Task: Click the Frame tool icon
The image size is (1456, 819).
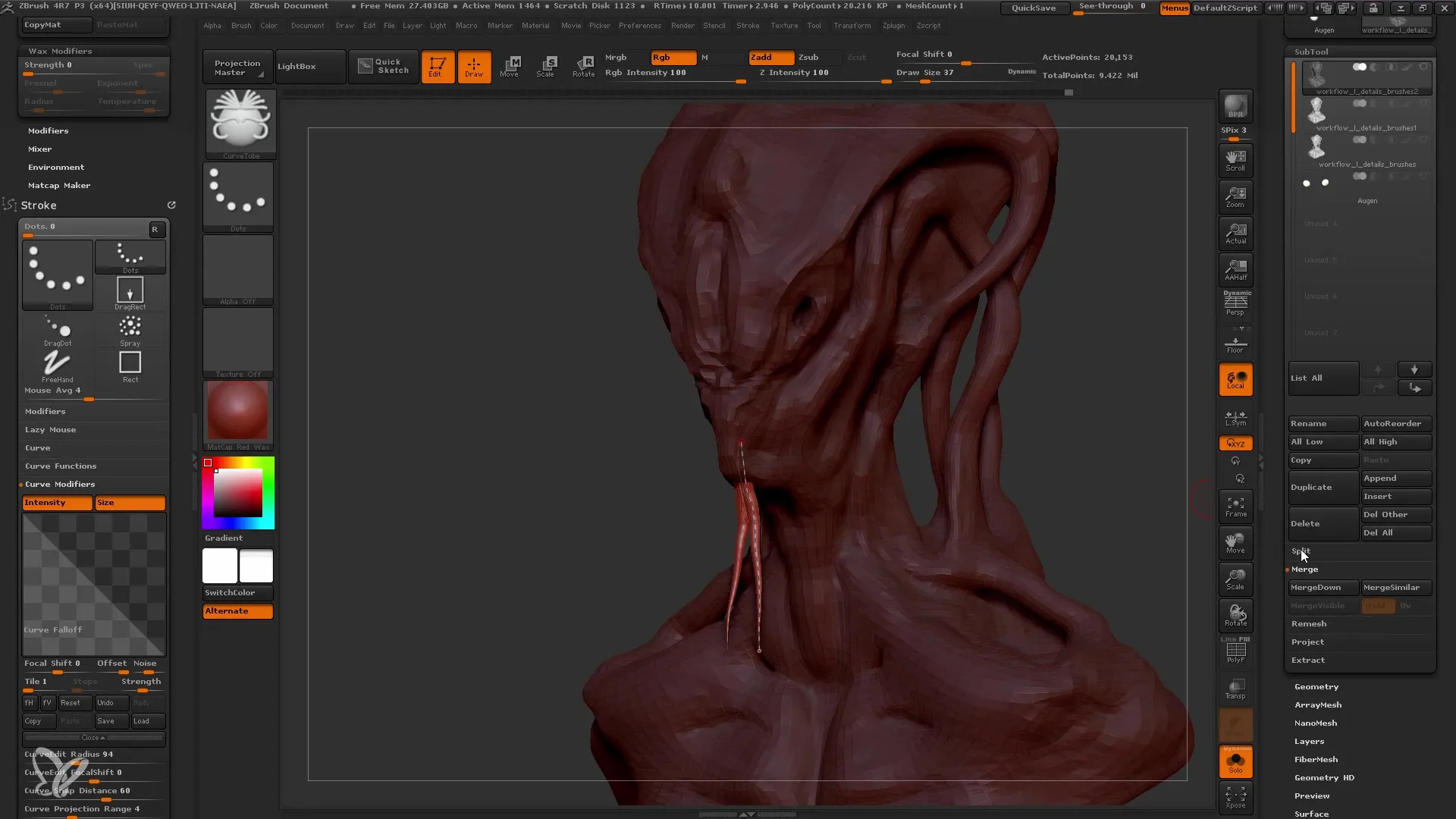Action: click(x=1235, y=507)
